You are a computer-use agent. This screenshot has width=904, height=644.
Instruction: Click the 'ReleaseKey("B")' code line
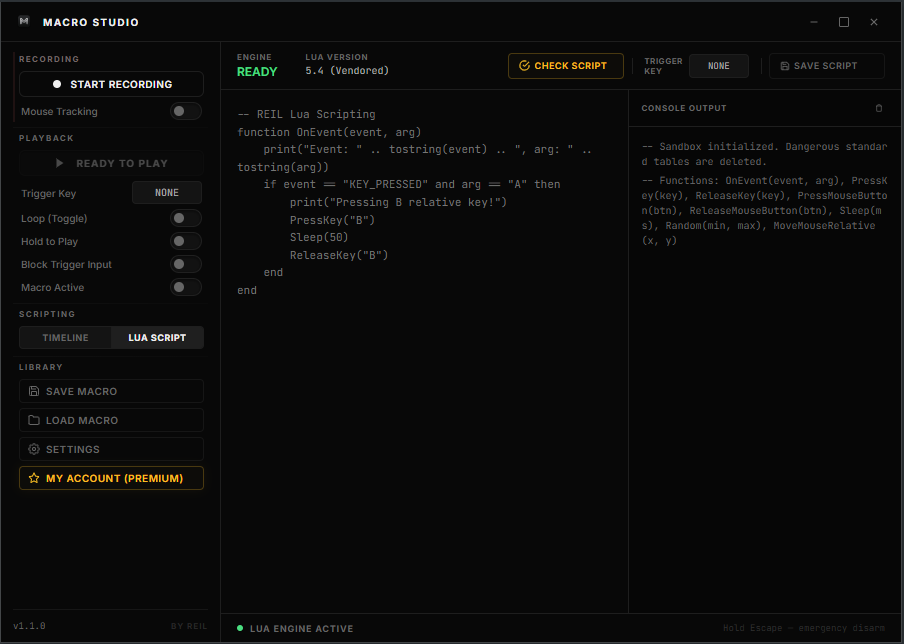339,255
